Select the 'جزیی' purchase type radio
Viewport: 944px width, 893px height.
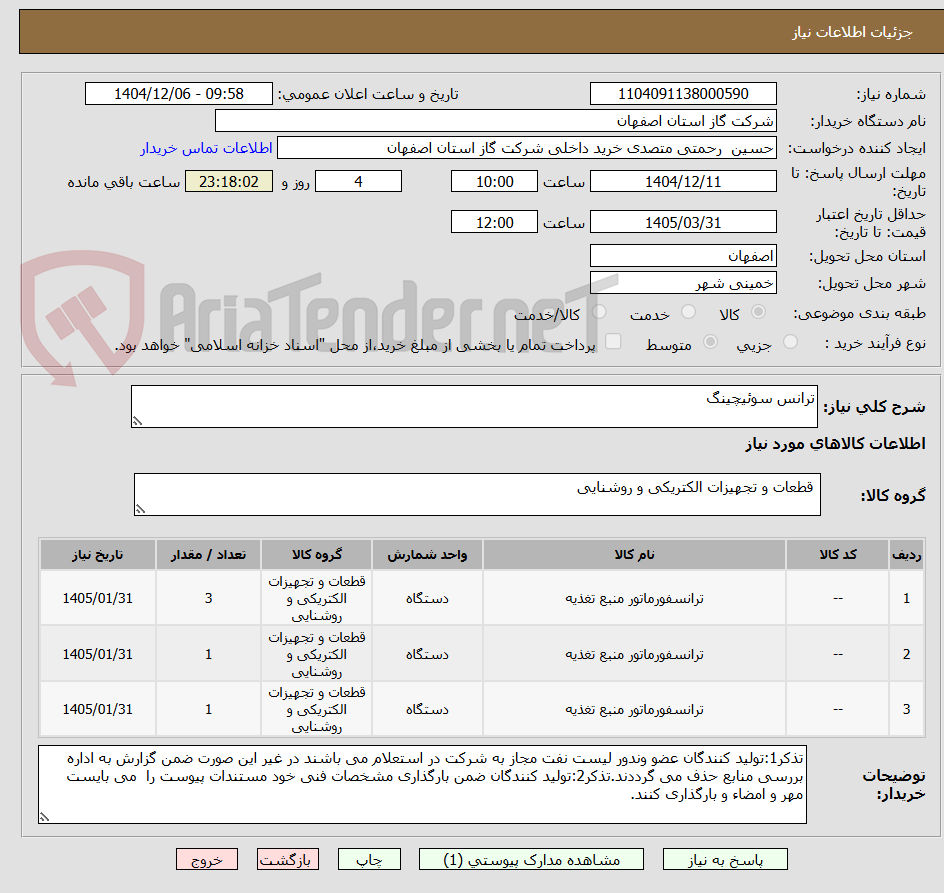click(790, 342)
